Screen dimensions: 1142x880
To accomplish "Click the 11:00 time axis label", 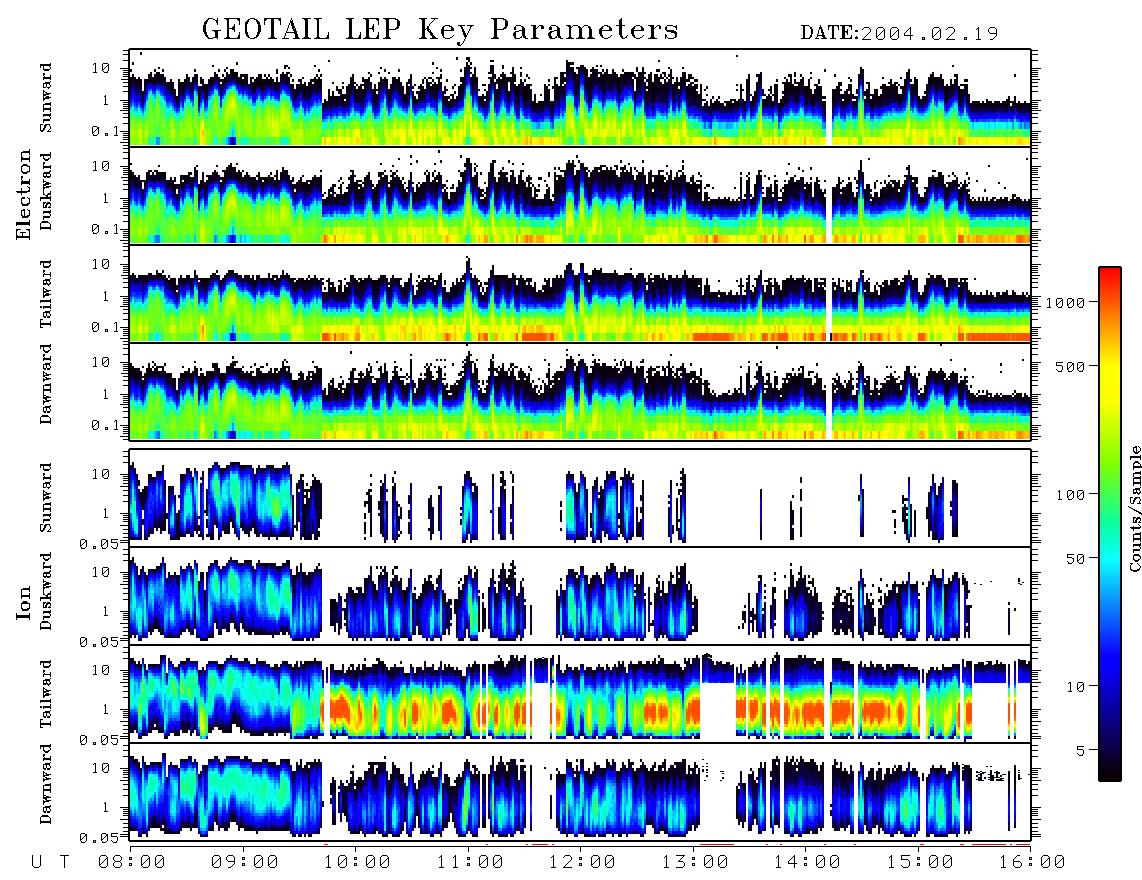I will tap(470, 862).
